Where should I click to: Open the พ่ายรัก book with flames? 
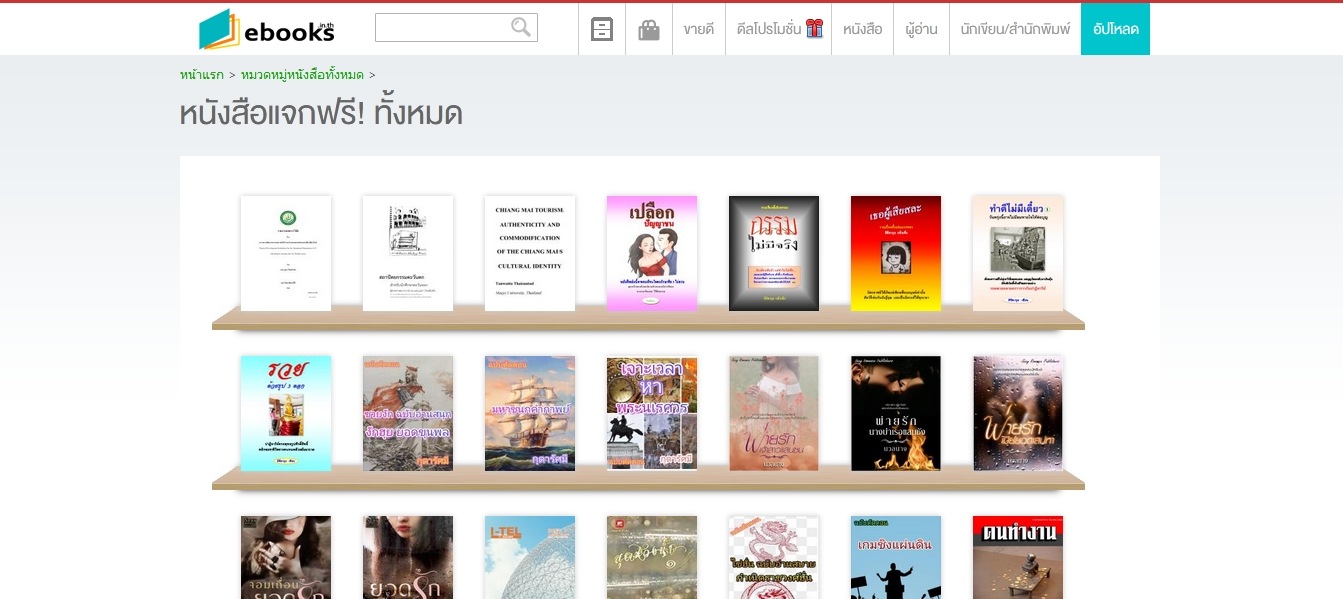(x=896, y=413)
